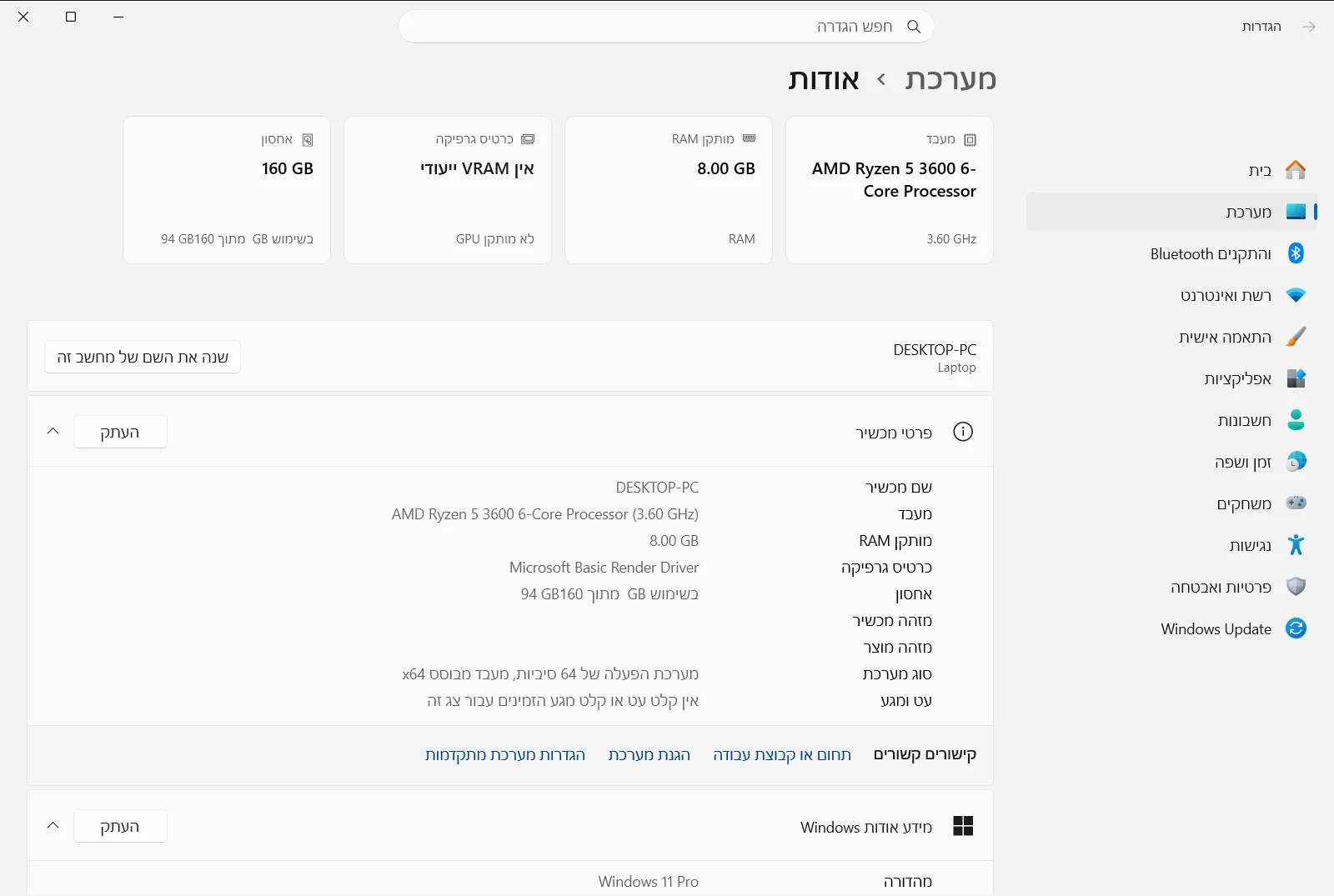Viewport: 1334px width, 896px height.
Task: Open Network and internet wifi icon
Action: (x=1296, y=295)
